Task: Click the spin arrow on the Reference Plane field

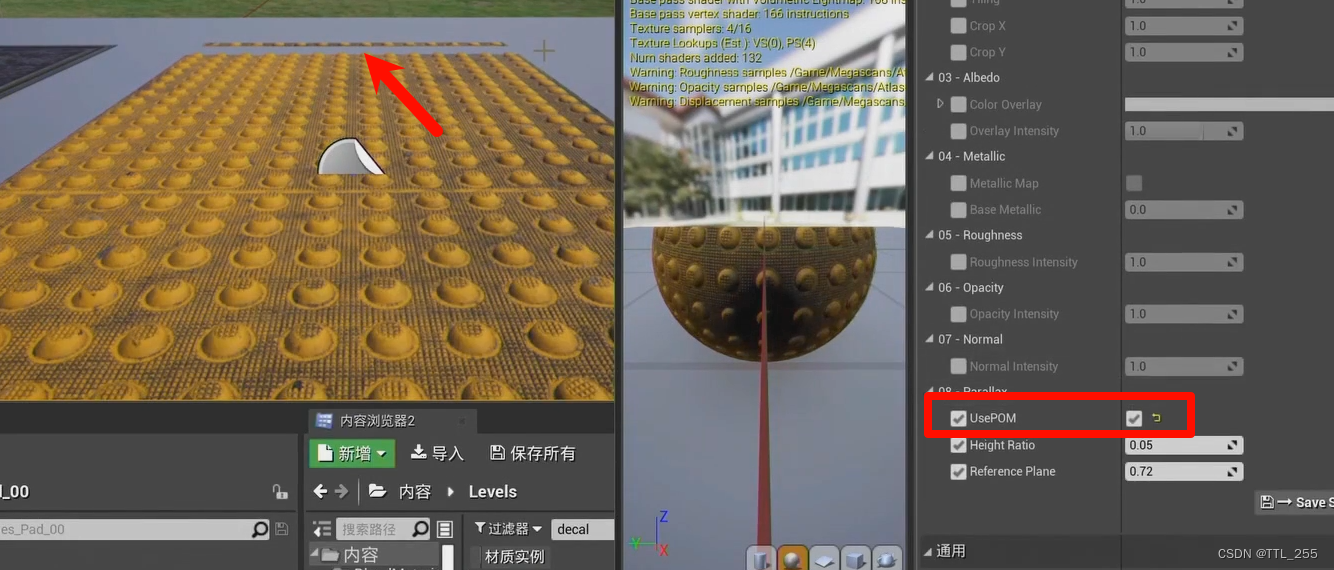Action: (1233, 471)
